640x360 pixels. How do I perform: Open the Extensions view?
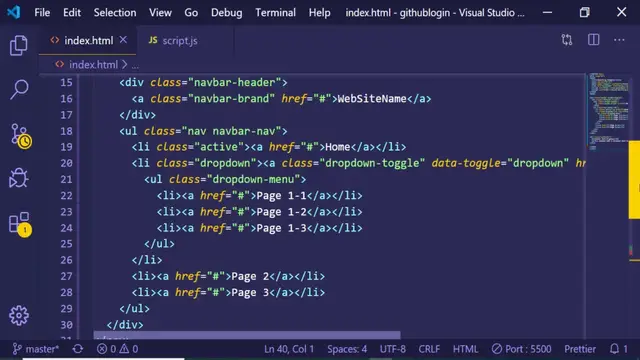coord(20,224)
